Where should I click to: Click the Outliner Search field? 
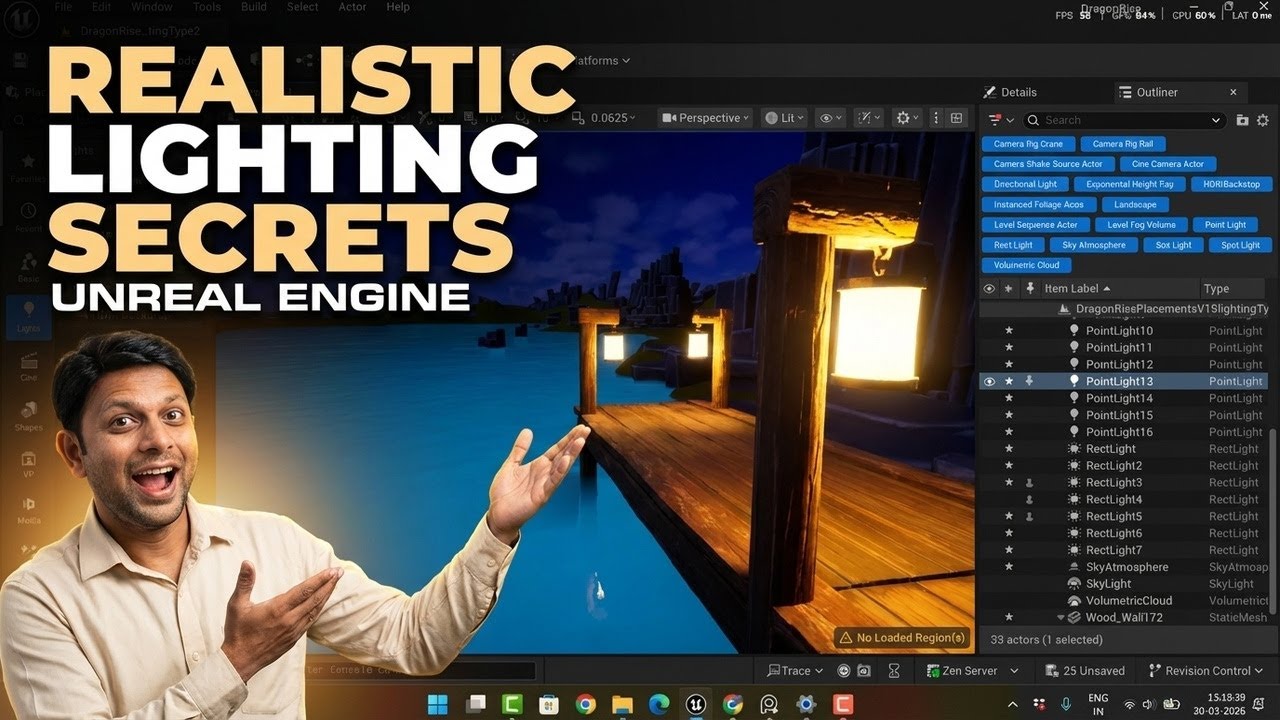tap(1125, 120)
